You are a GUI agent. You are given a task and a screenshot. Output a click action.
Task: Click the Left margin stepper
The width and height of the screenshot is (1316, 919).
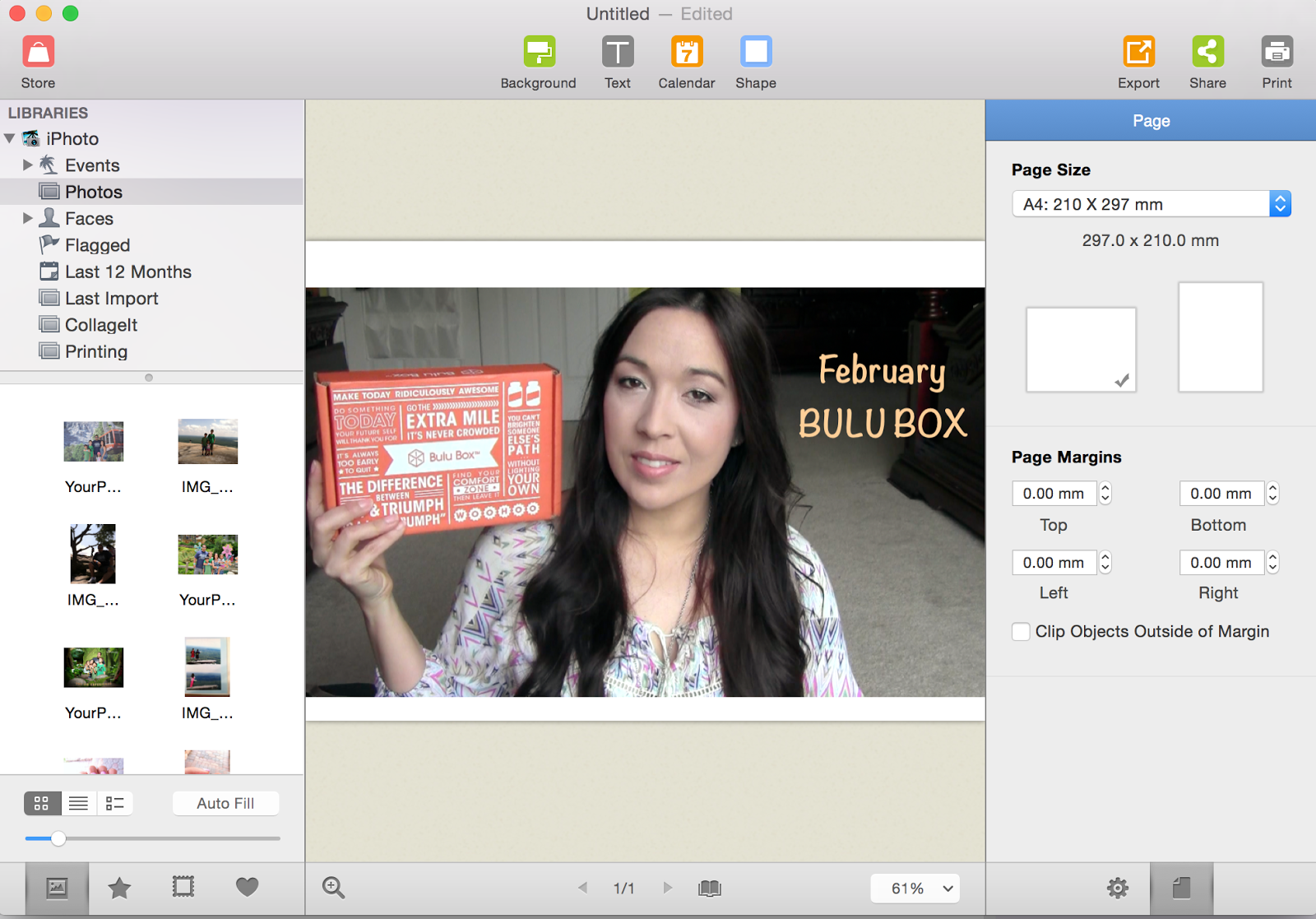pos(1105,562)
